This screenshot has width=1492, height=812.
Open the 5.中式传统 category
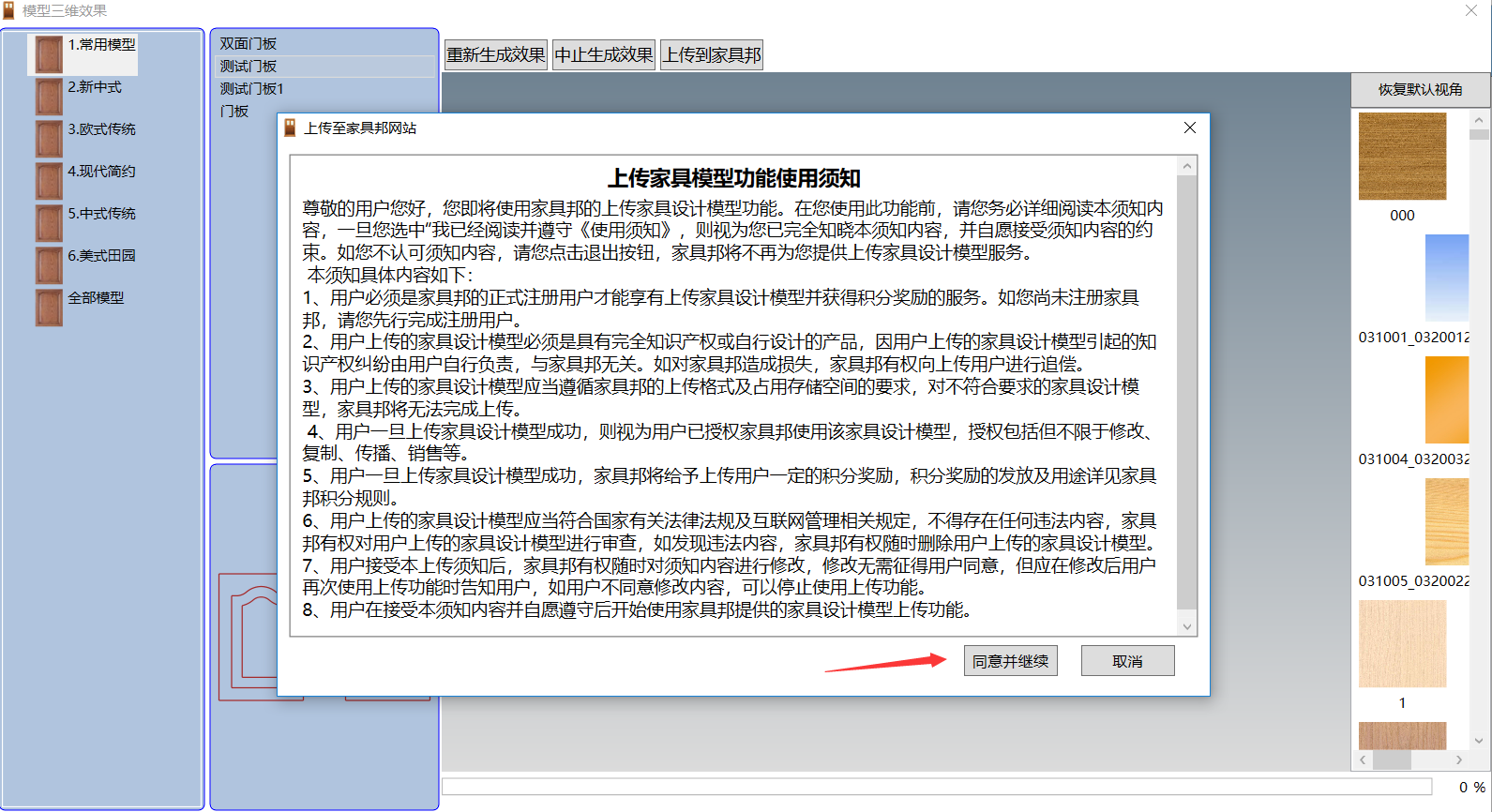click(x=101, y=213)
